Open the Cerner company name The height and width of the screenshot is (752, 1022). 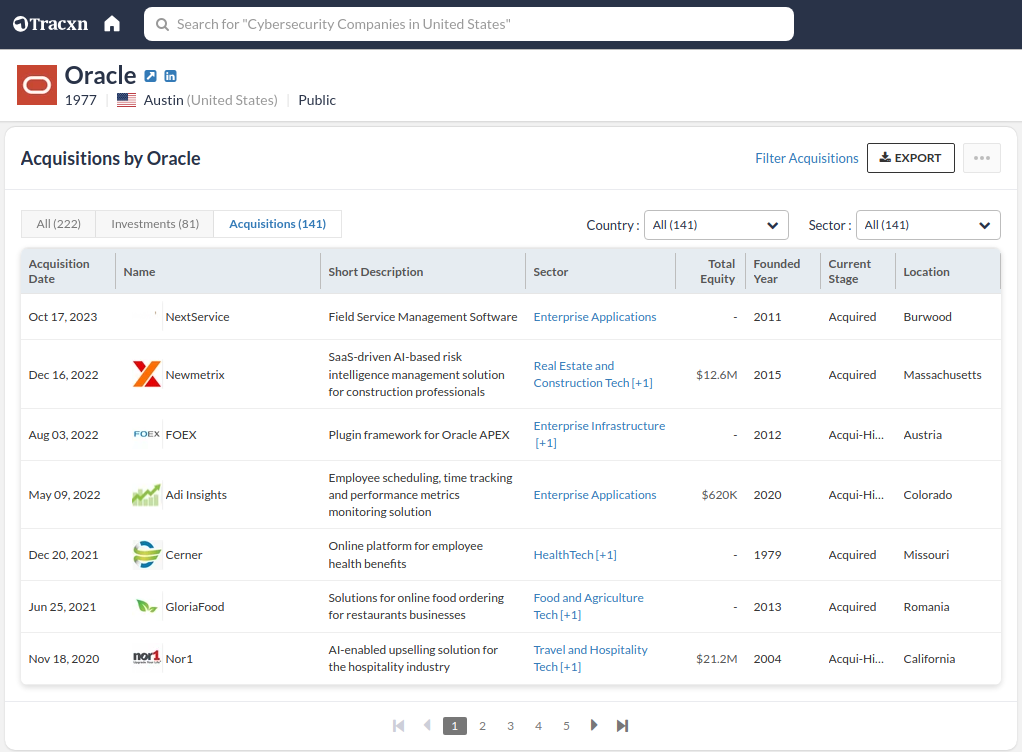click(184, 555)
